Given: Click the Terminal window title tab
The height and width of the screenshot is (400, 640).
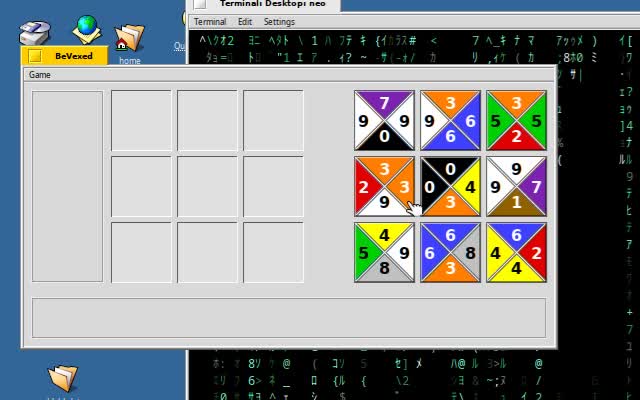Looking at the screenshot, I should coord(263,4).
